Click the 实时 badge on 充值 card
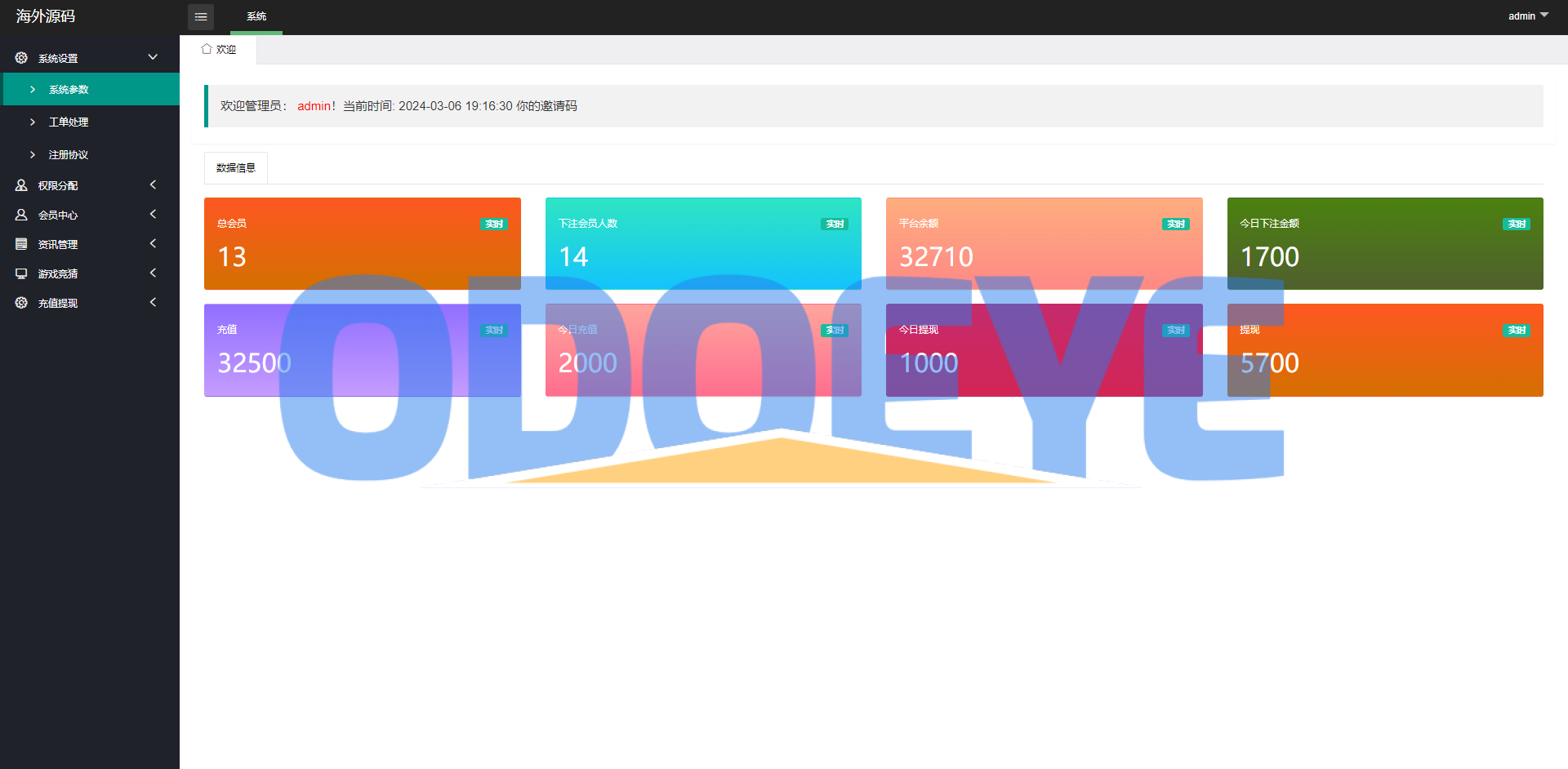The image size is (1568, 769). point(494,330)
